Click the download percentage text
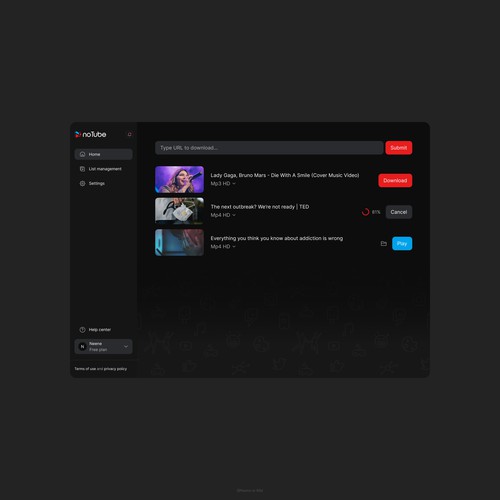 click(x=376, y=212)
